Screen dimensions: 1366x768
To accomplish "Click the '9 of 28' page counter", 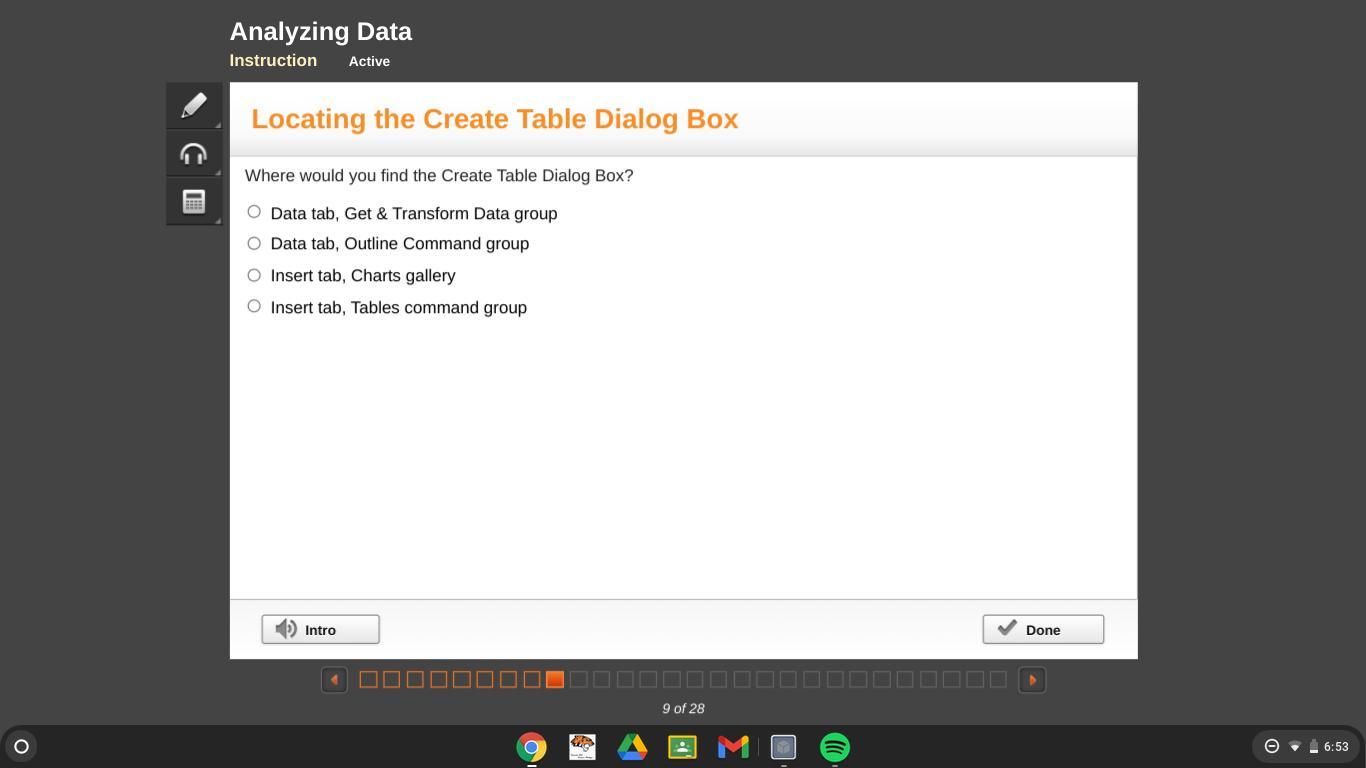I will pos(683,708).
